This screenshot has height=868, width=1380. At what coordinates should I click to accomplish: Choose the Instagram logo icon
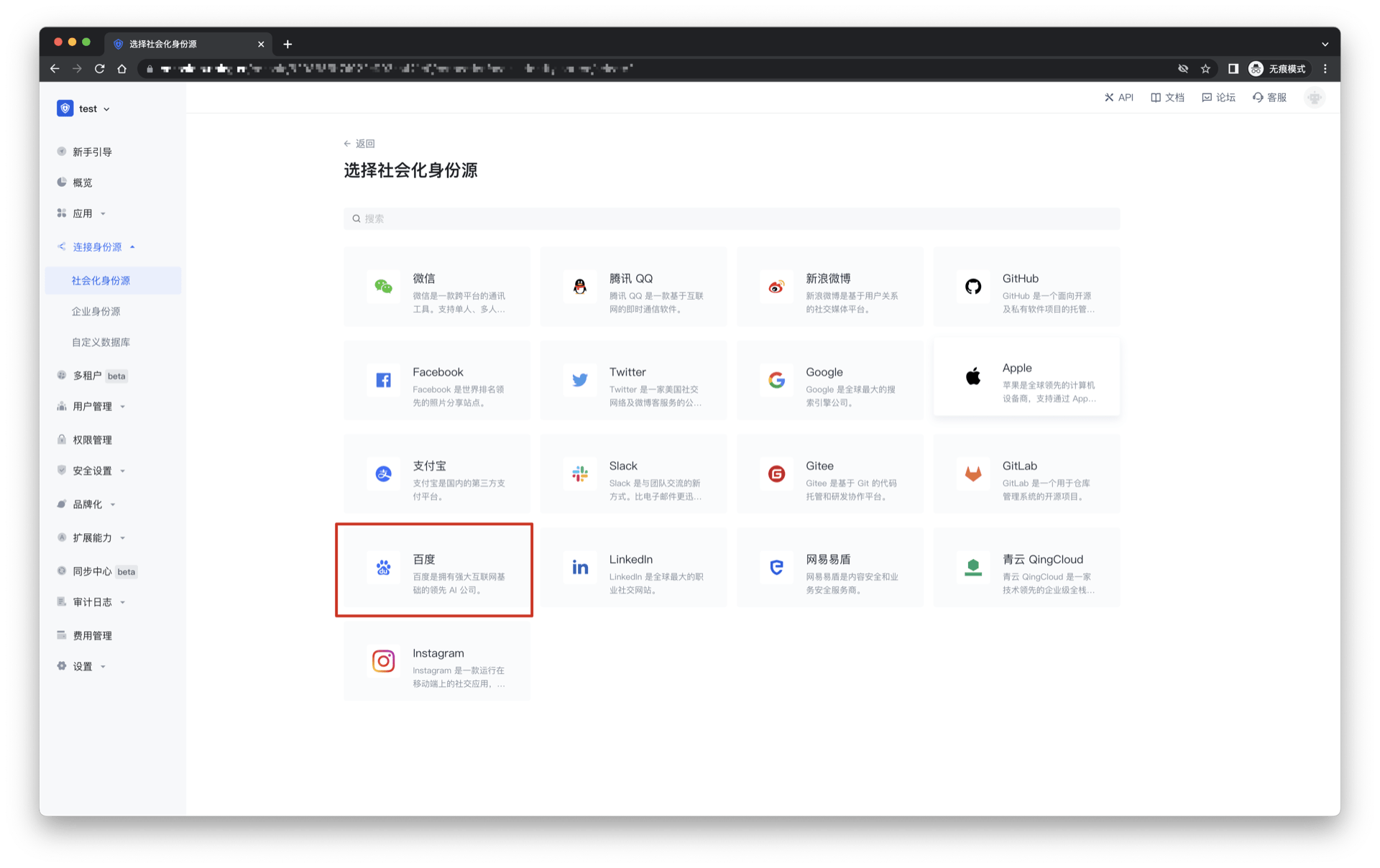point(383,661)
